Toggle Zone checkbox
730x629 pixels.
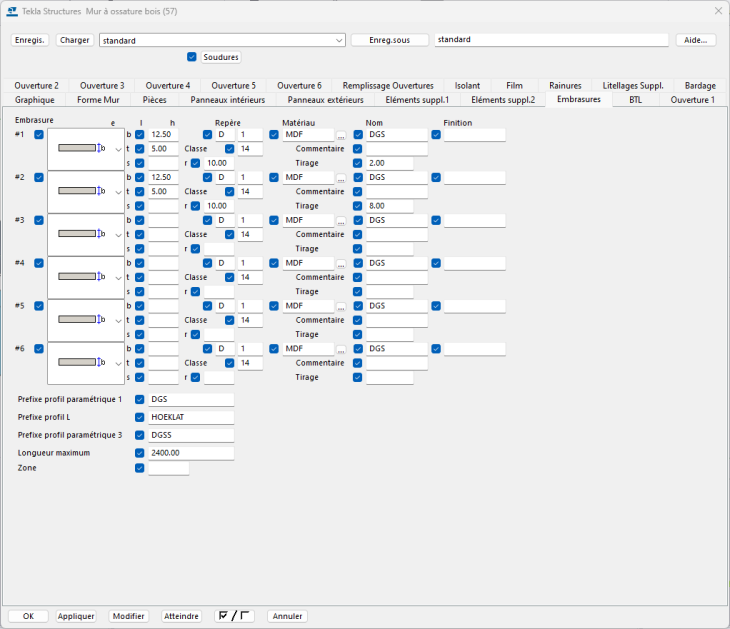click(140, 468)
